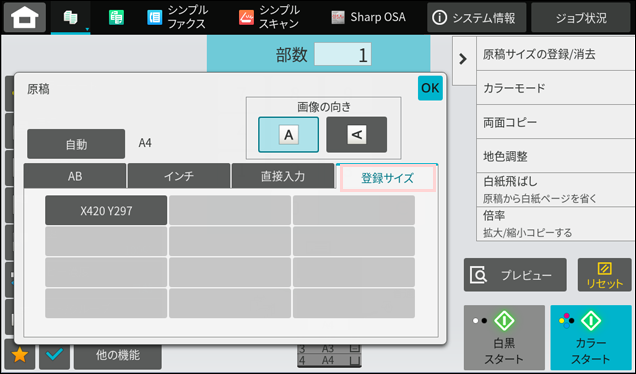Select rotated image orientation

tap(357, 134)
